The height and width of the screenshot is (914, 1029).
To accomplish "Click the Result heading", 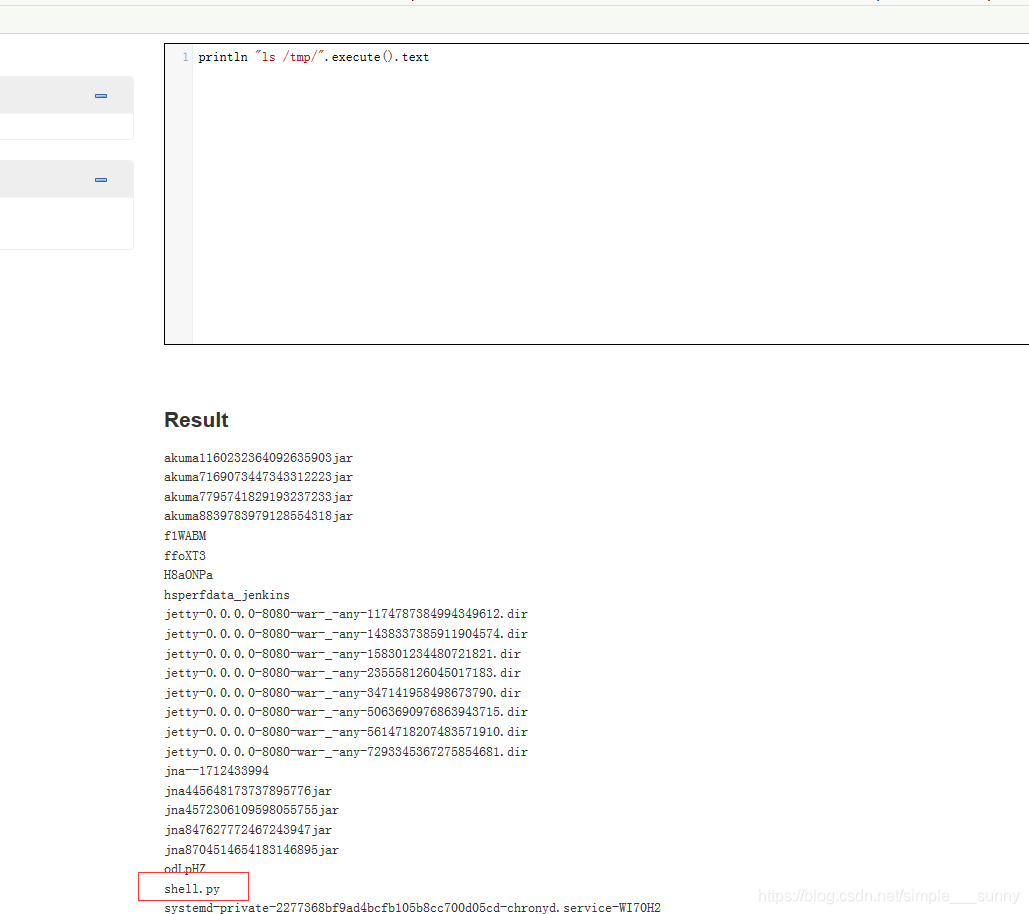I will pyautogui.click(x=196, y=420).
